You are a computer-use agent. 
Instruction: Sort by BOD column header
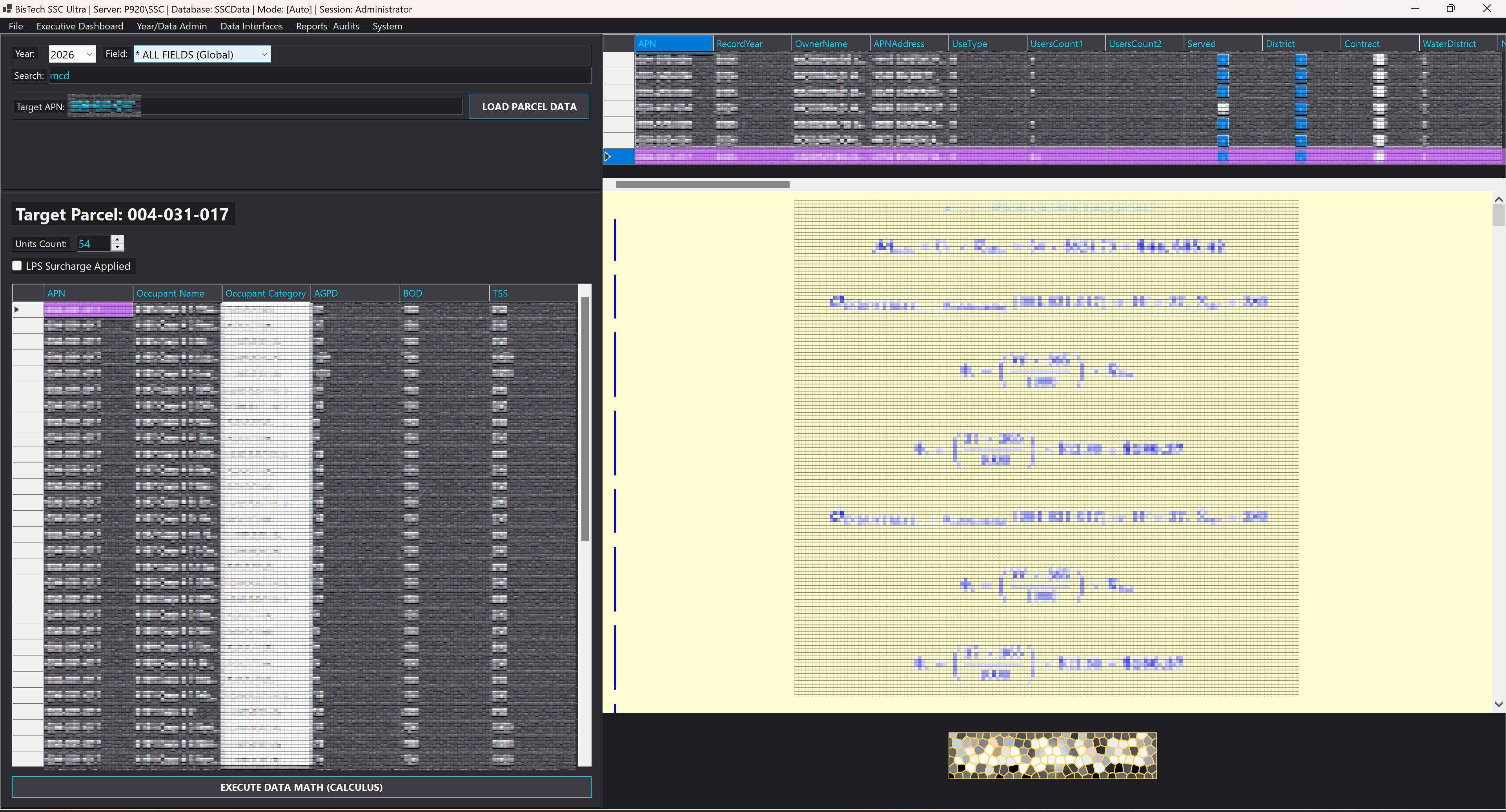444,293
